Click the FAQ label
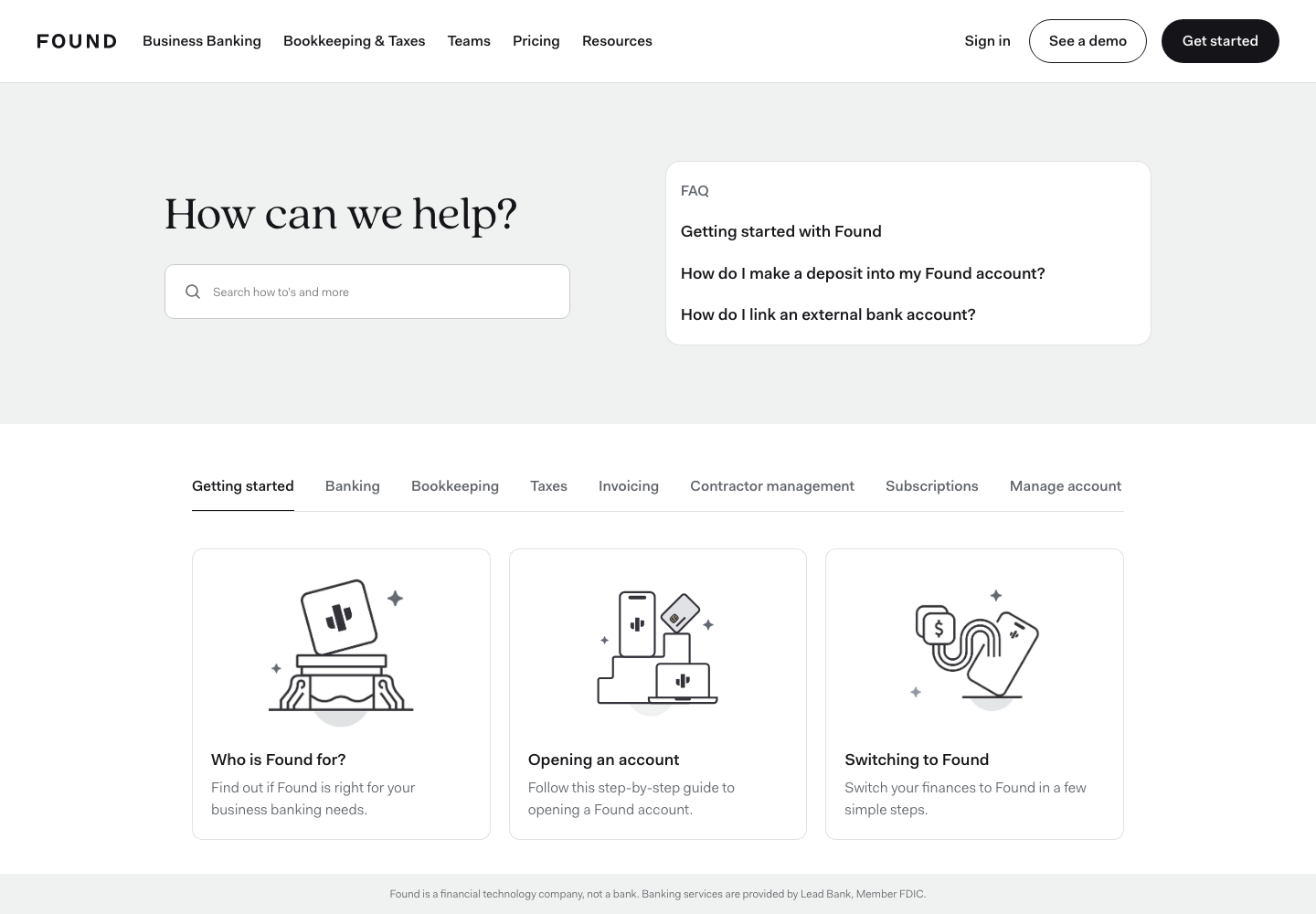 [x=695, y=191]
